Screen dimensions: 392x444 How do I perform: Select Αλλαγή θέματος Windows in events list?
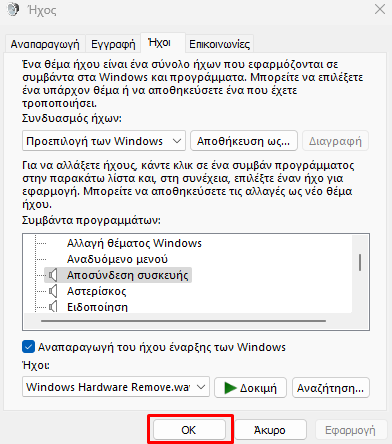click(134, 243)
